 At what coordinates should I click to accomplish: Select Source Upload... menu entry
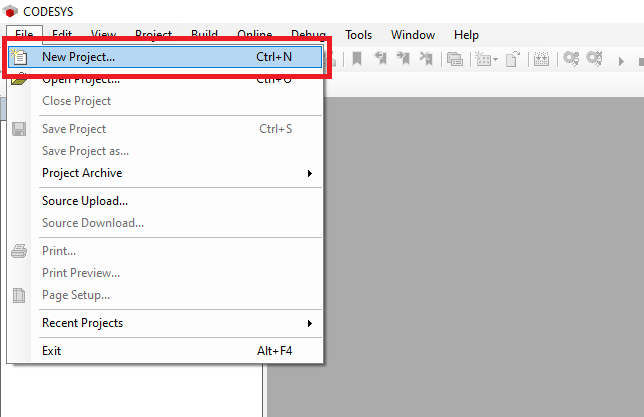pos(85,201)
